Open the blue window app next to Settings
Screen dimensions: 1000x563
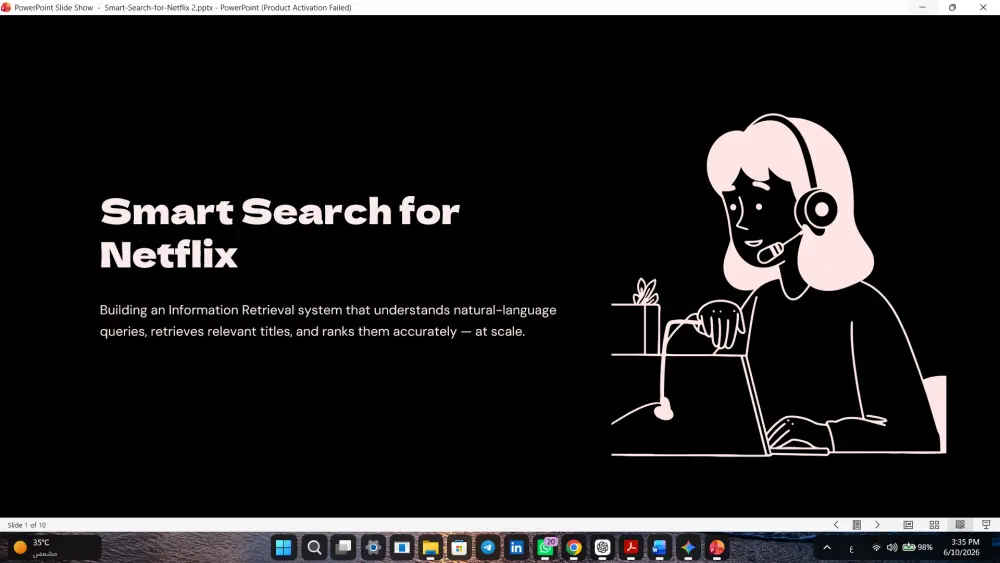[x=402, y=548]
